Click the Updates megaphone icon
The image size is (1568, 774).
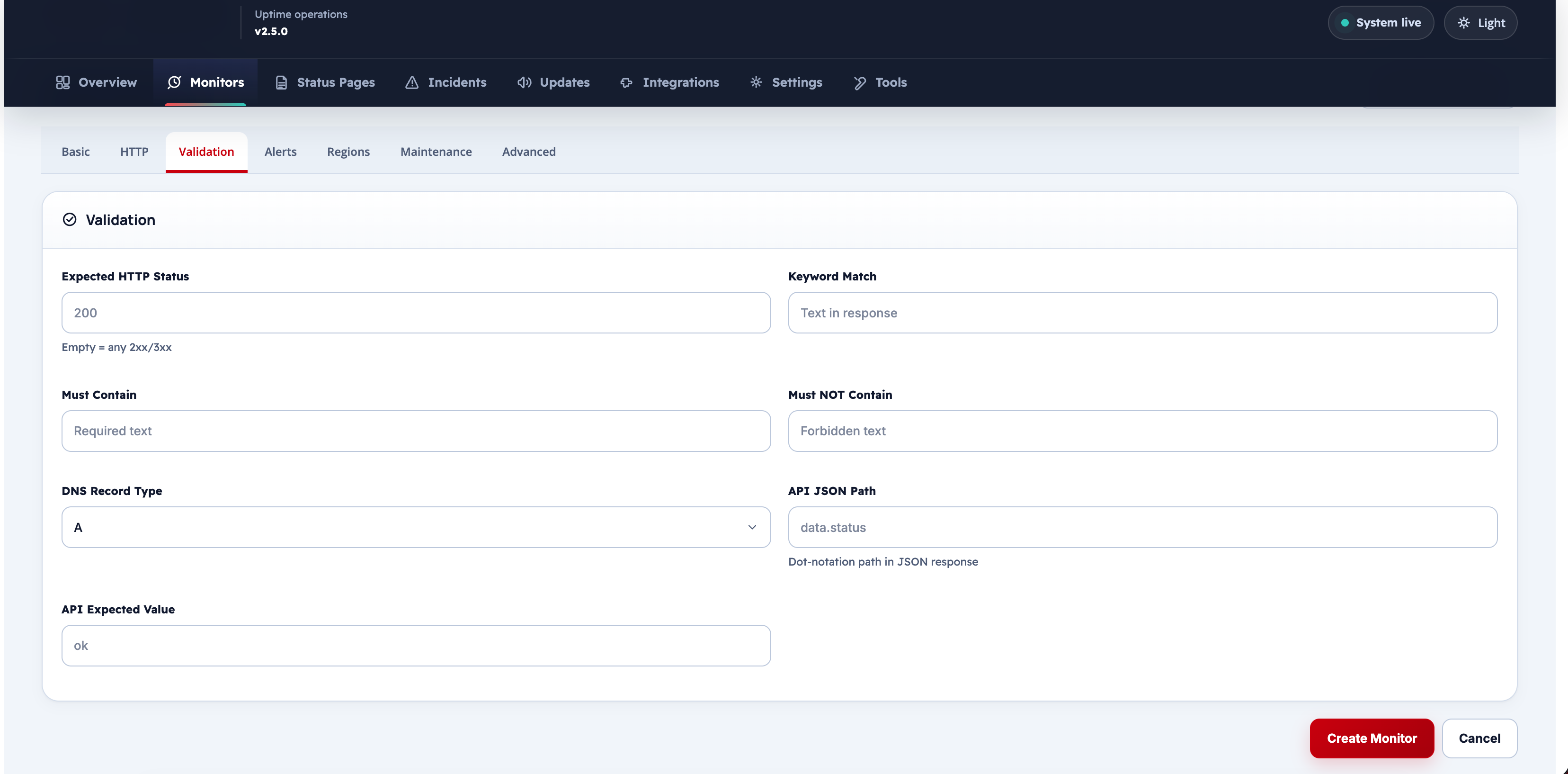pyautogui.click(x=524, y=82)
